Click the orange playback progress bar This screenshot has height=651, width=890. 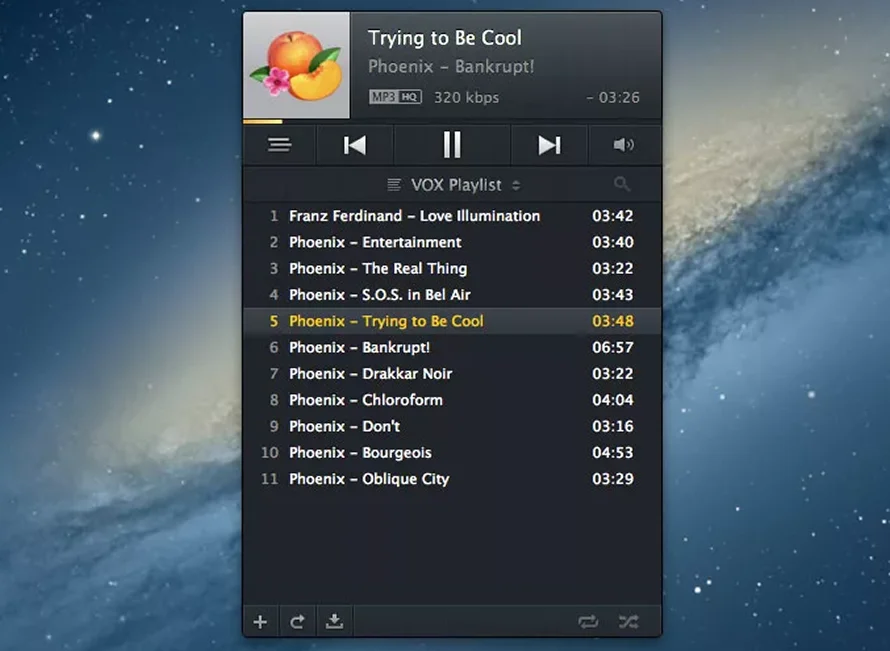(262, 121)
